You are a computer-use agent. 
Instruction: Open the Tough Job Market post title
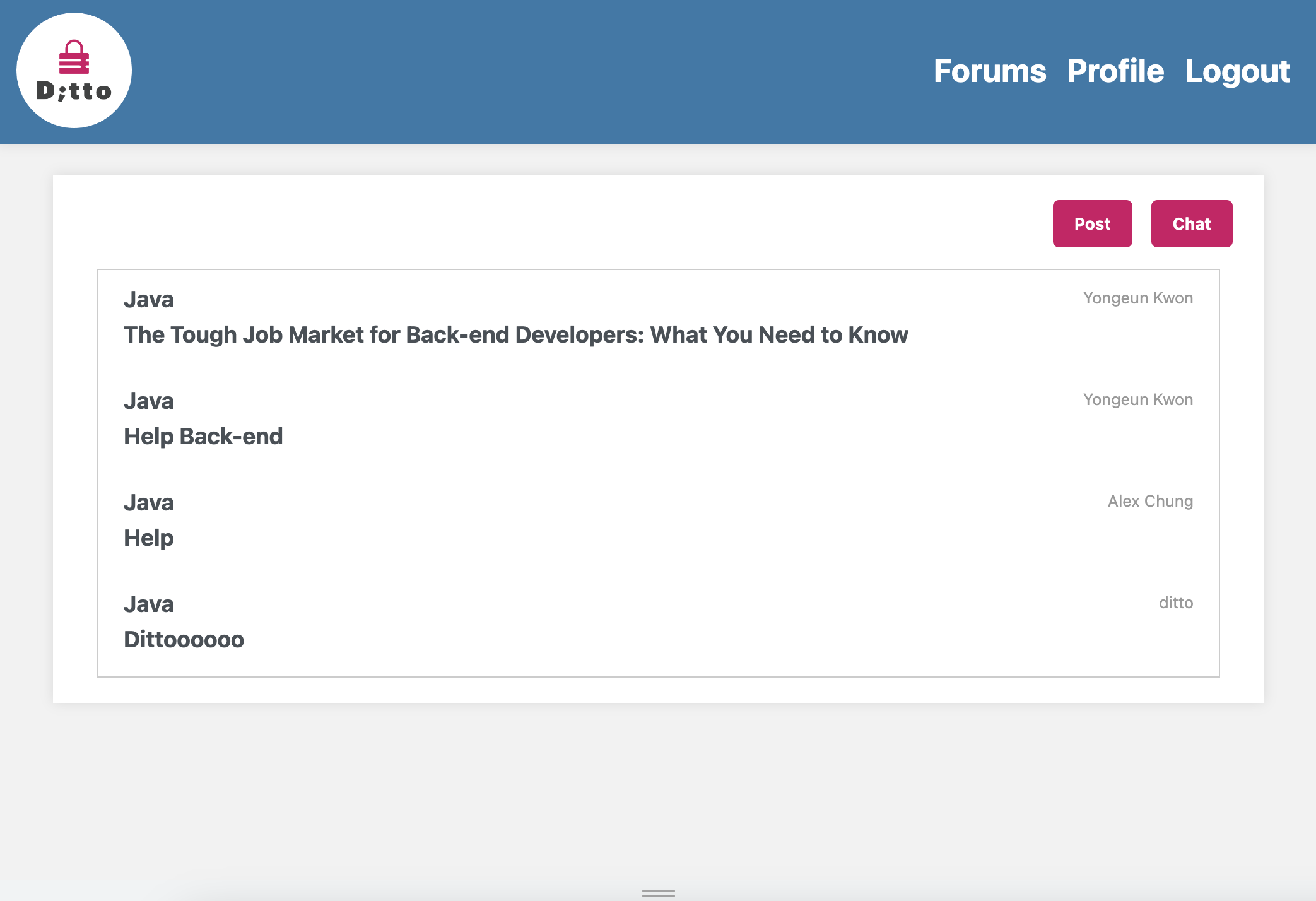pos(515,335)
